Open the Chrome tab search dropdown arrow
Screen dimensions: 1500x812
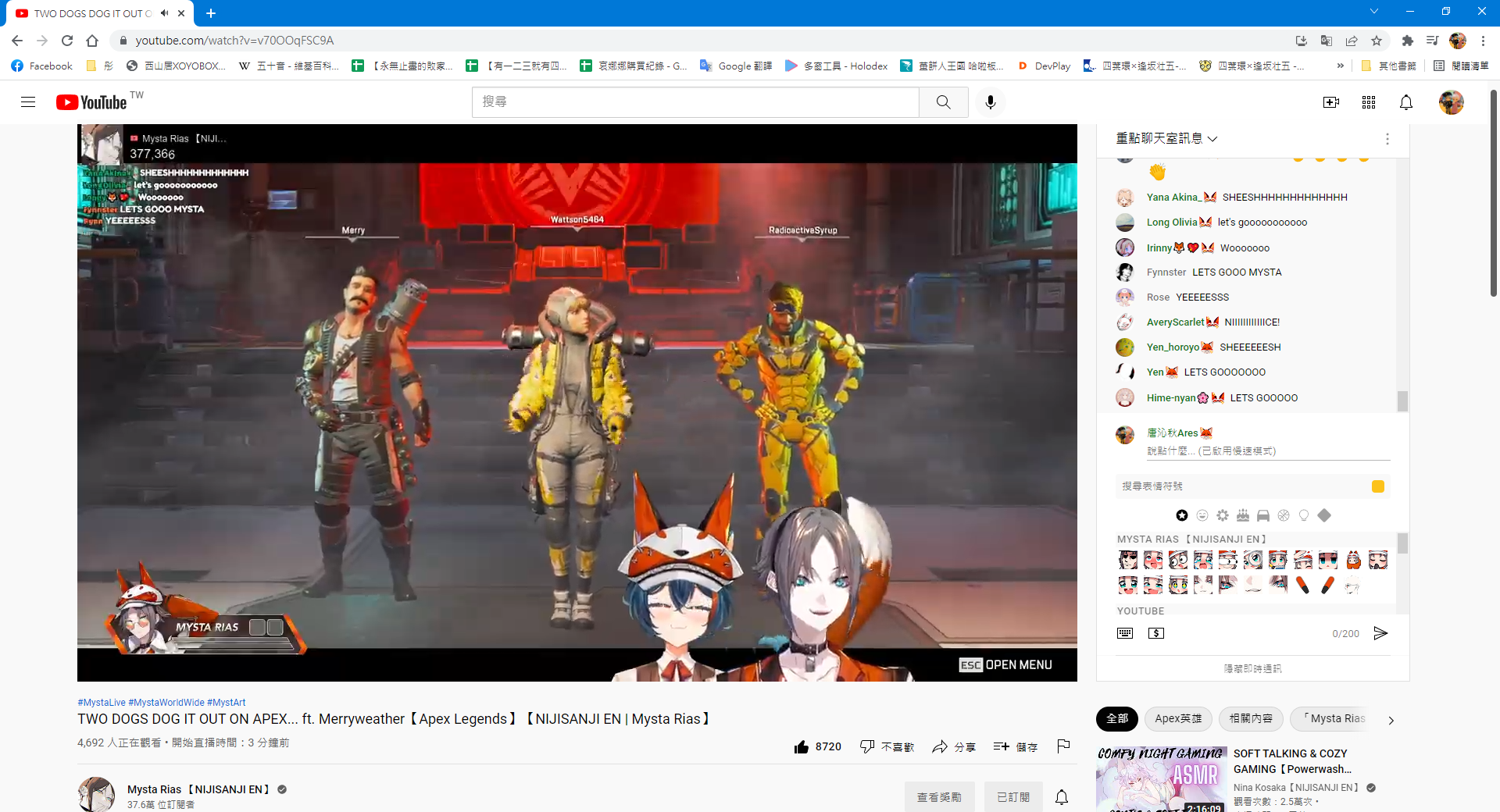point(1373,12)
